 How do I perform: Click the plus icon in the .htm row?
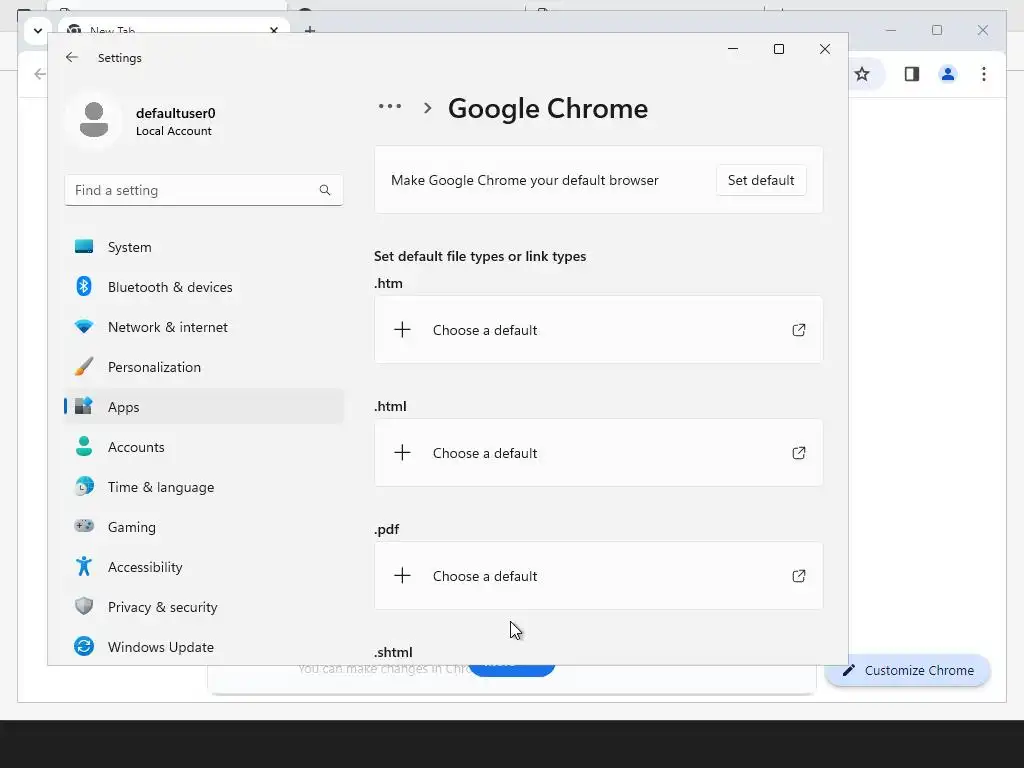tap(402, 330)
